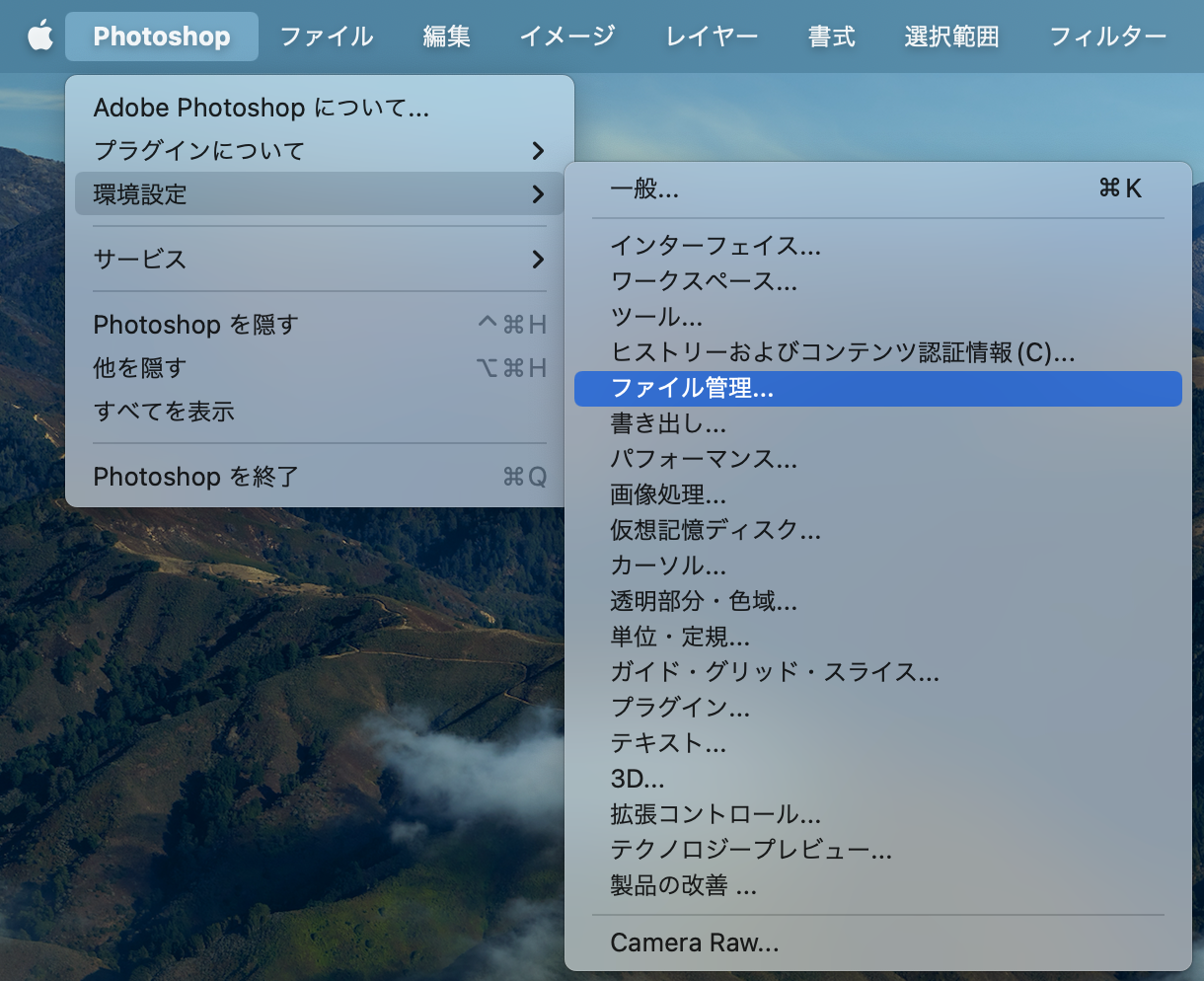This screenshot has width=1204, height=981.
Task: Open テクノロジープレビュー settings
Action: tap(750, 850)
